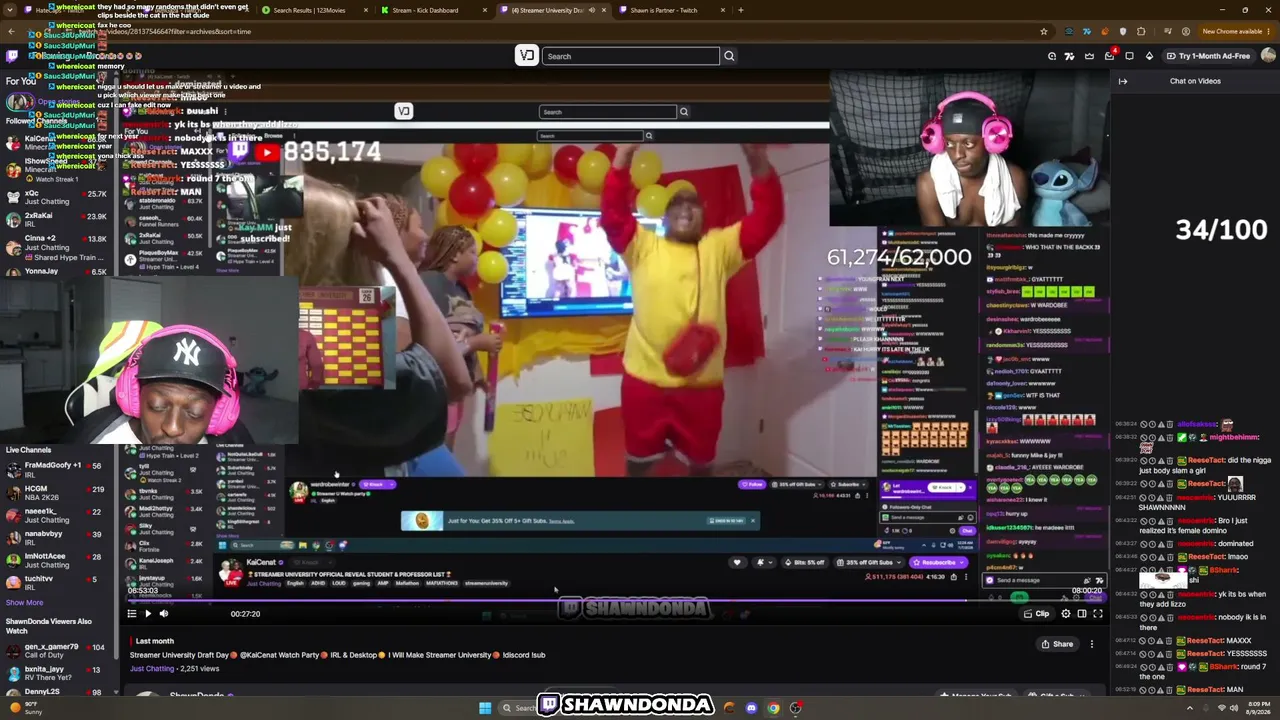
Task: Play the paused VOD
Action: pos(147,614)
